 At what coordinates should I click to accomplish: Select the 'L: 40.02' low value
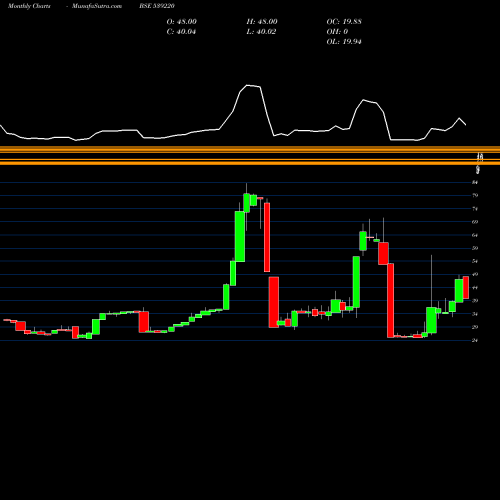tap(261, 32)
